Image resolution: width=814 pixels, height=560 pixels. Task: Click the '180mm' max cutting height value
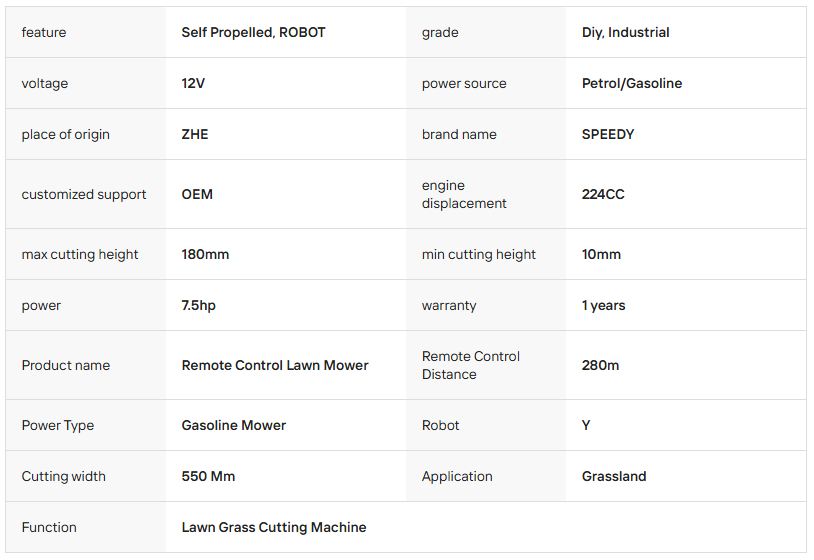[x=205, y=254]
